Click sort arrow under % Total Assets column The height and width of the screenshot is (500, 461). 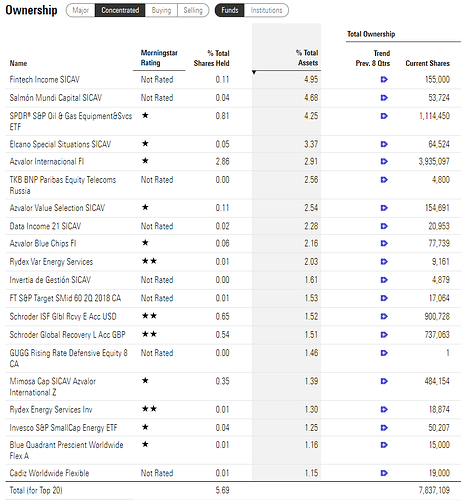pyautogui.click(x=254, y=72)
